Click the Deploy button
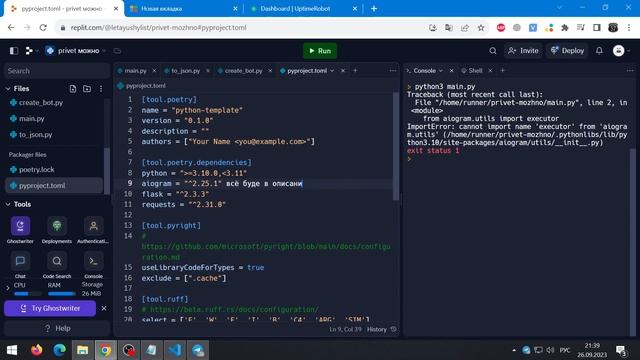This screenshot has width=640, height=360. pos(567,51)
